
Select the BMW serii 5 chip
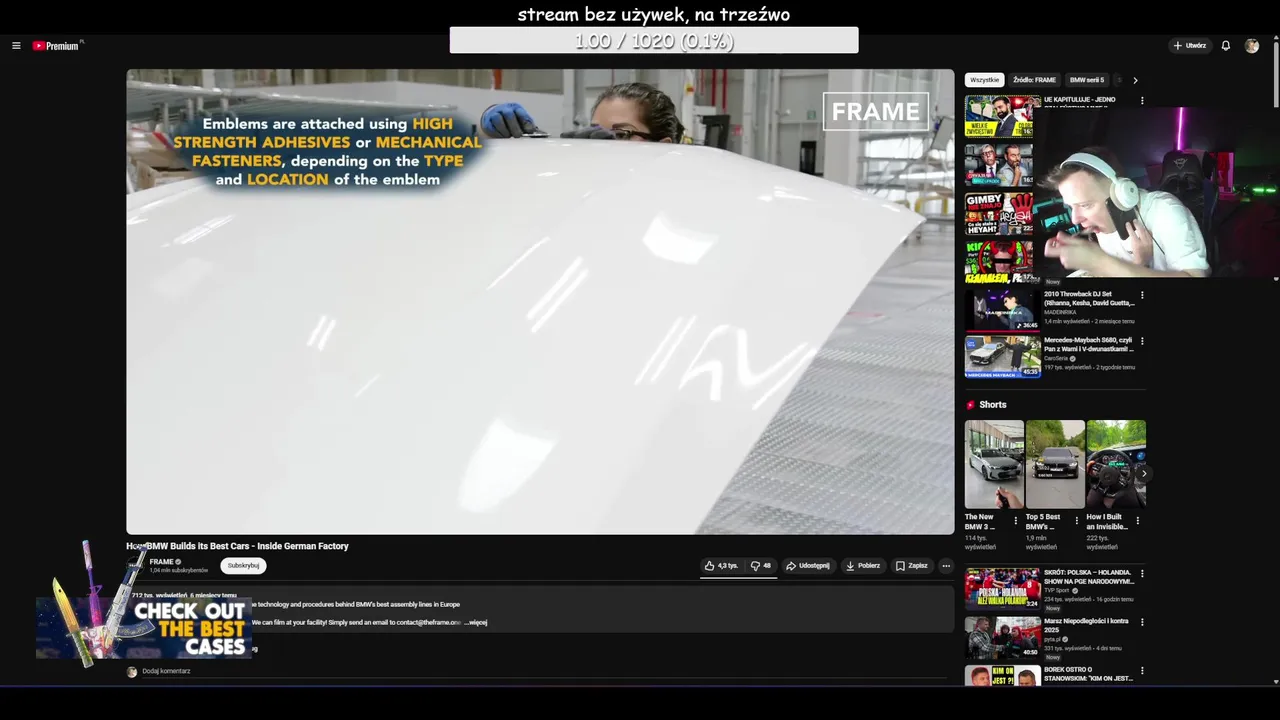pyautogui.click(x=1087, y=80)
